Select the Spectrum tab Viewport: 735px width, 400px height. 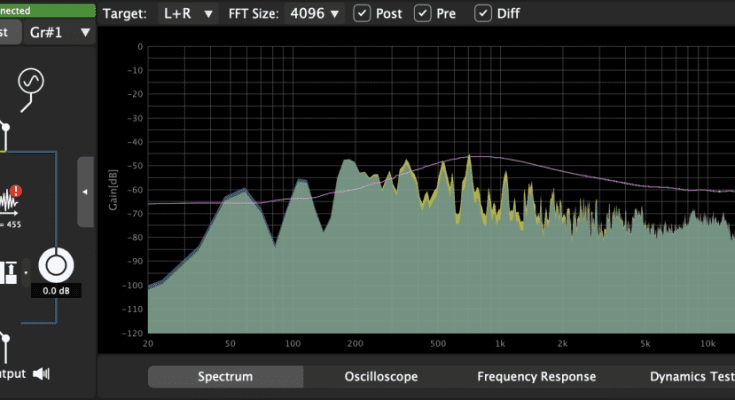pos(225,377)
